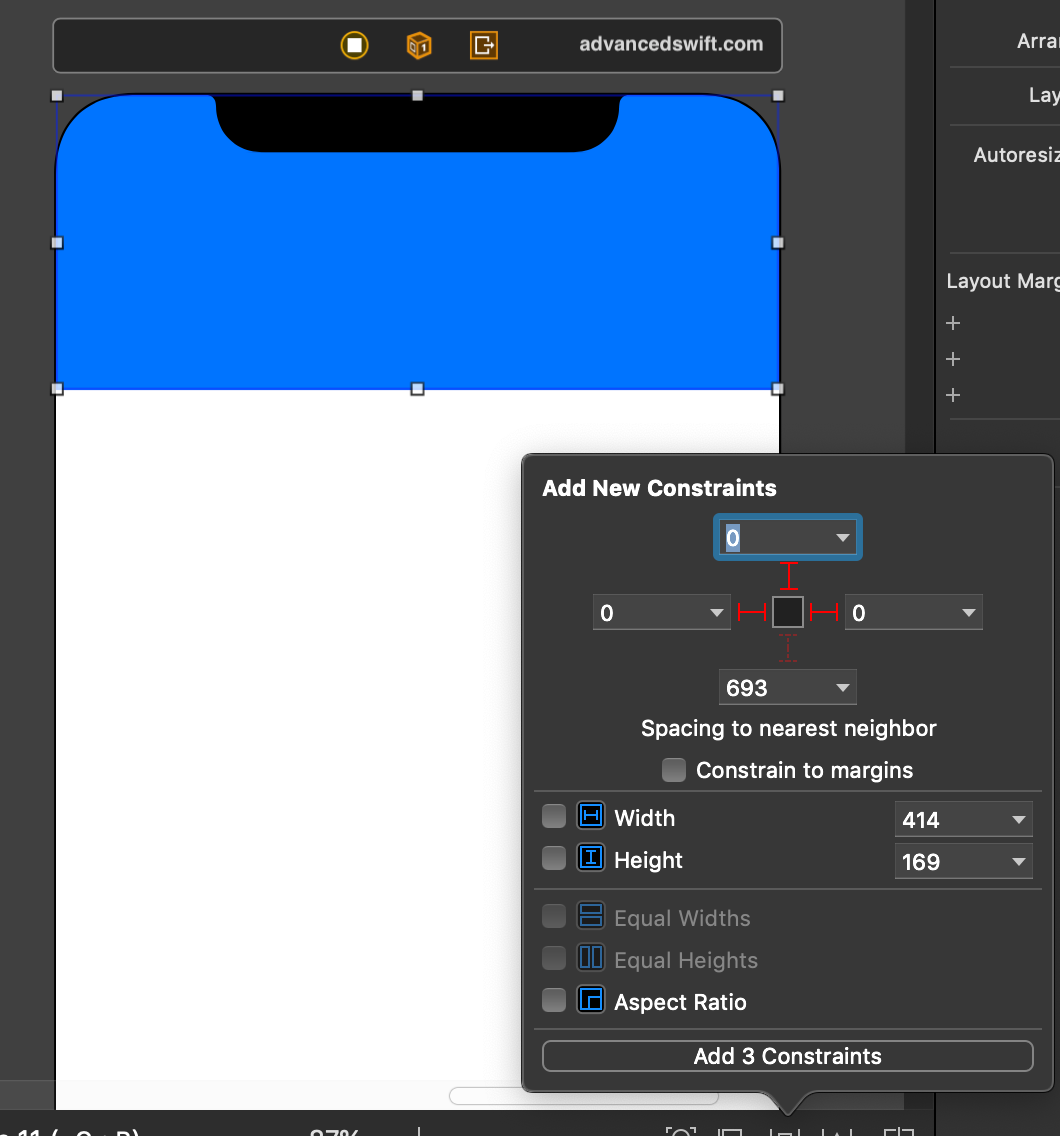
Task: Click the Aspect Ratio constraint icon
Action: tap(591, 1000)
